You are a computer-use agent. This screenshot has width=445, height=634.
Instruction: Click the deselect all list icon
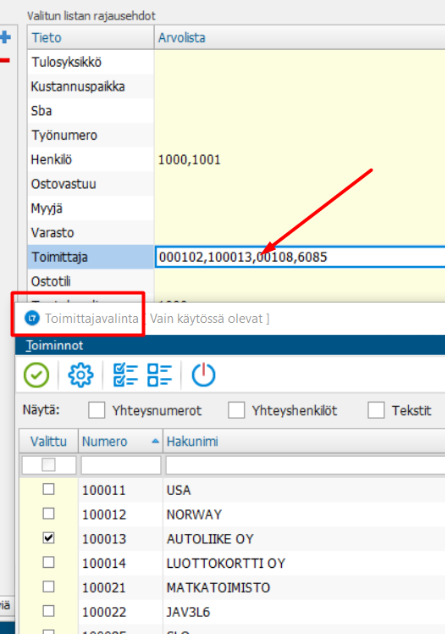click(x=160, y=375)
